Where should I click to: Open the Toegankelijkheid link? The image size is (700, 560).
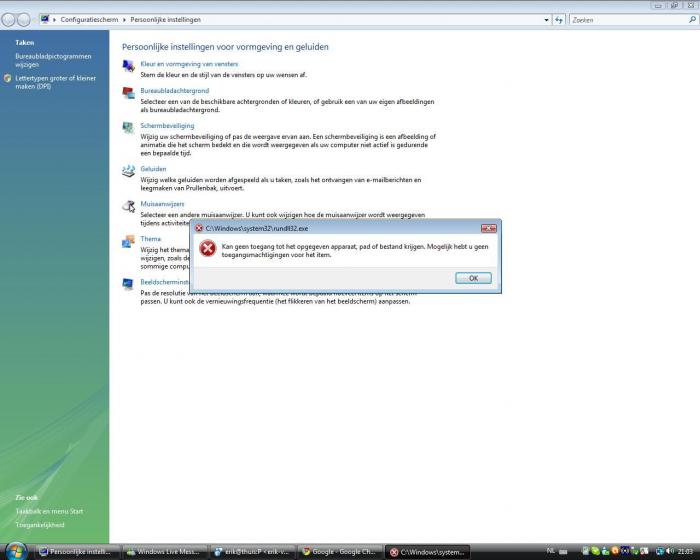[40, 525]
